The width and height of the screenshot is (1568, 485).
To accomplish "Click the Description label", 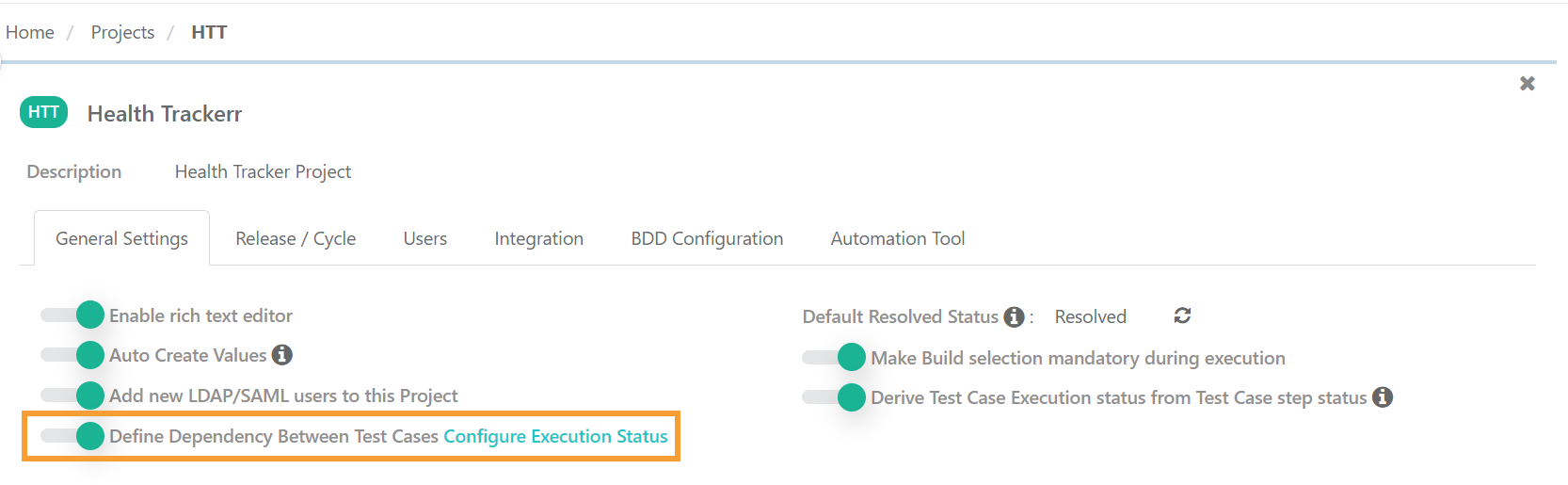I will [74, 171].
